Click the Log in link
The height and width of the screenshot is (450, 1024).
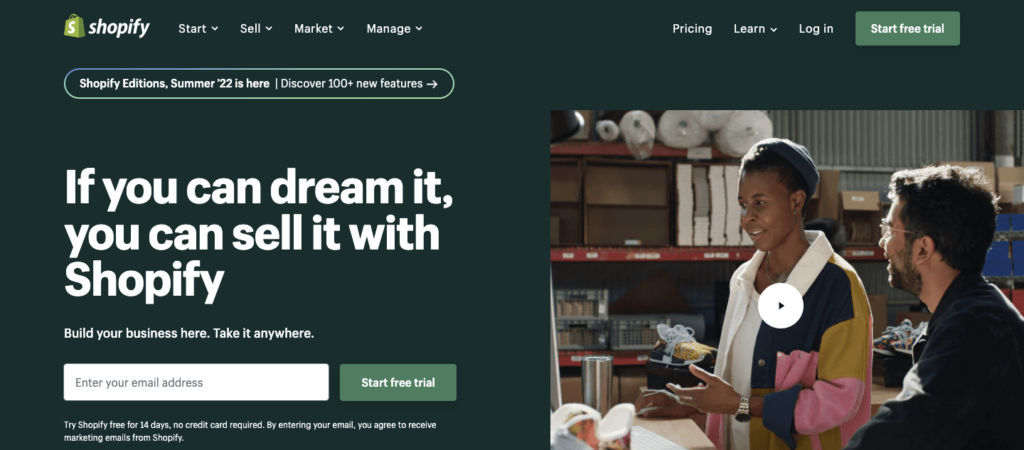tap(816, 29)
